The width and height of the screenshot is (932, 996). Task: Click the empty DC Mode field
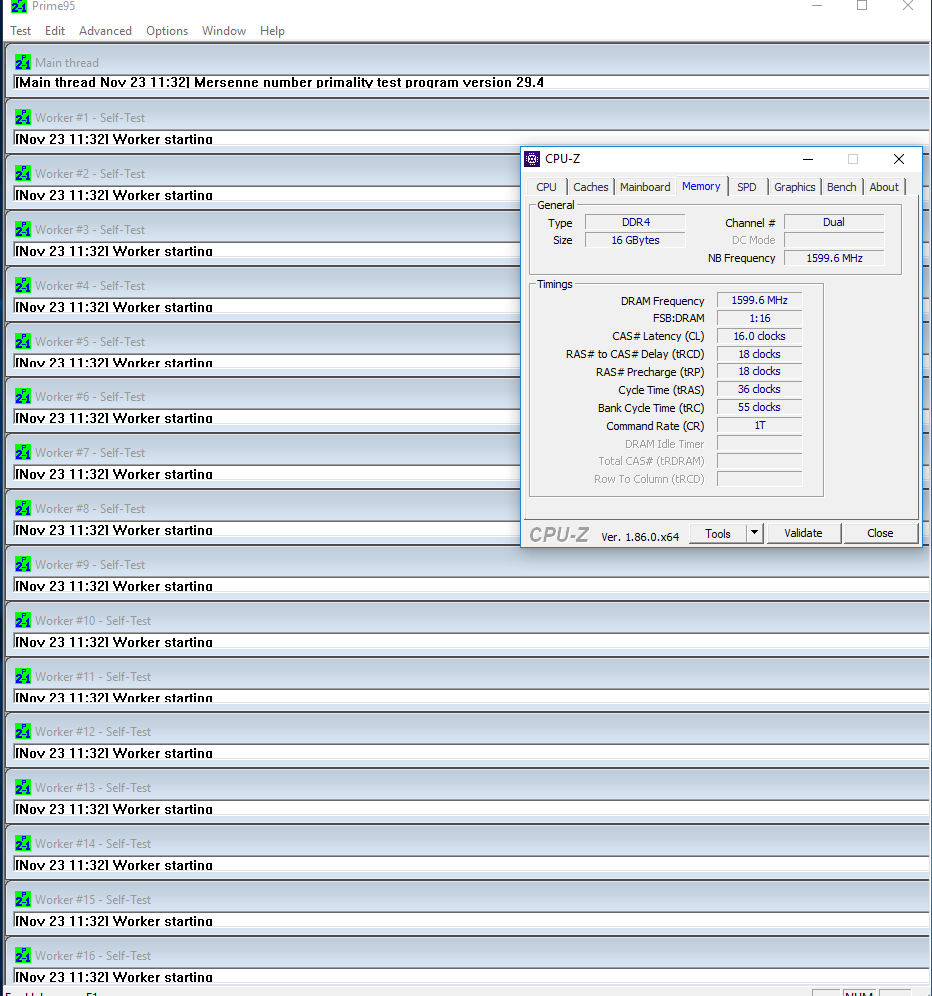click(834, 240)
